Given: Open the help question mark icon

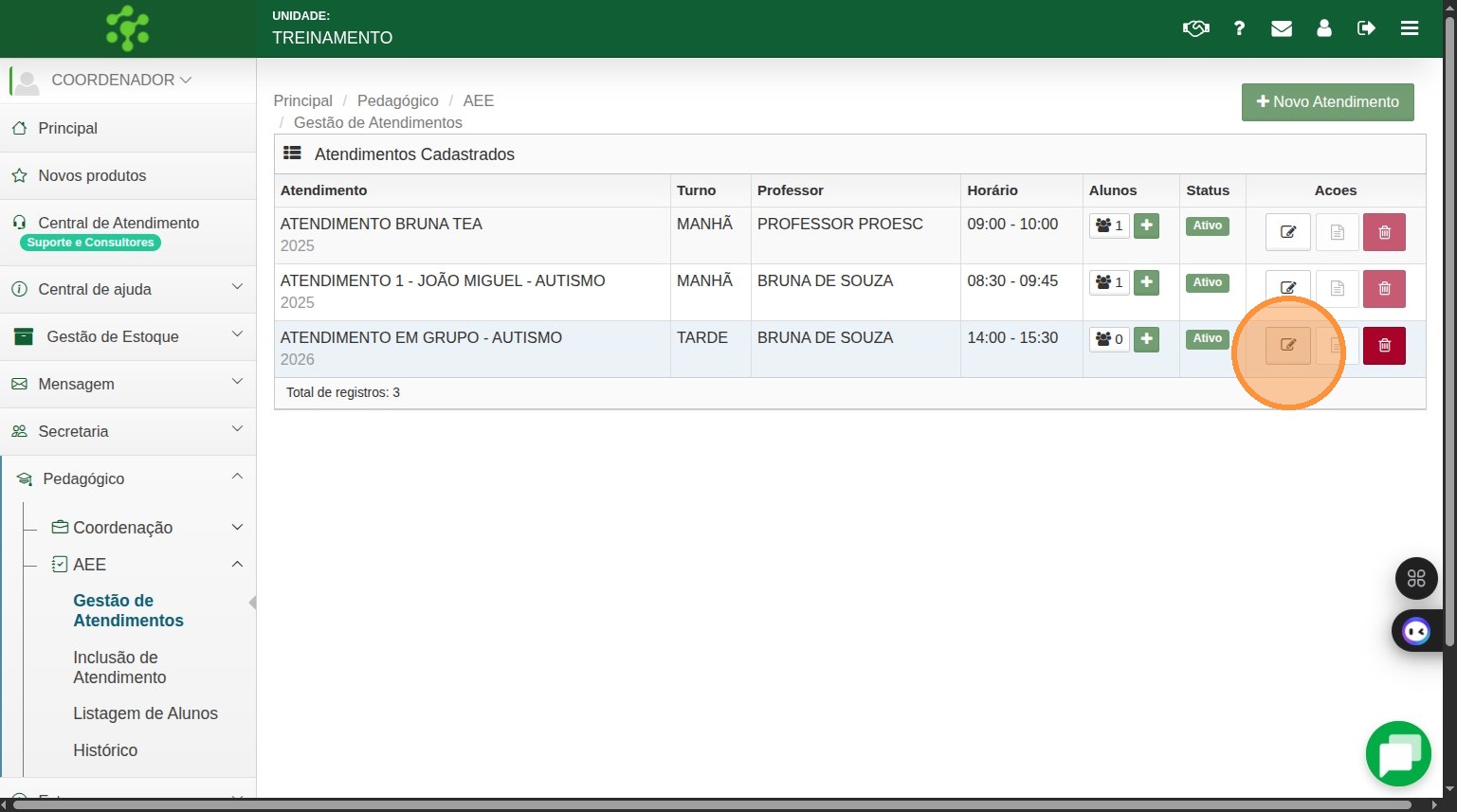Looking at the screenshot, I should click(1239, 28).
